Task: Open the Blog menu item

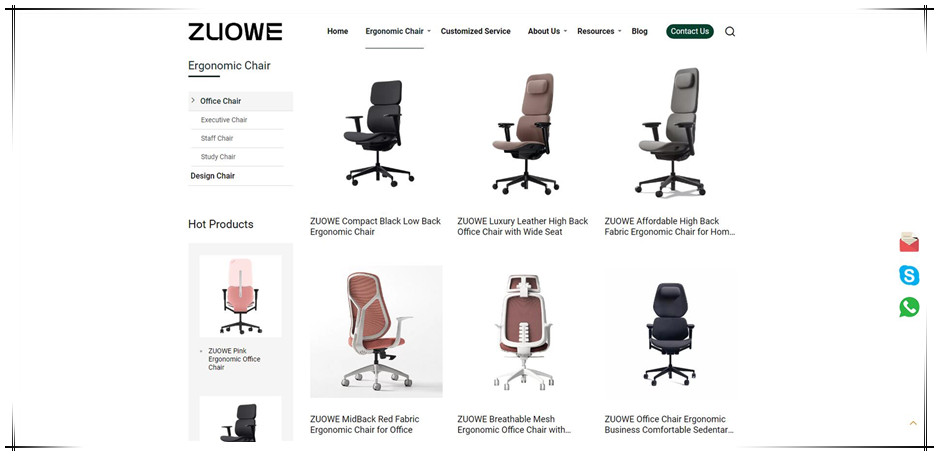Action: [x=639, y=31]
